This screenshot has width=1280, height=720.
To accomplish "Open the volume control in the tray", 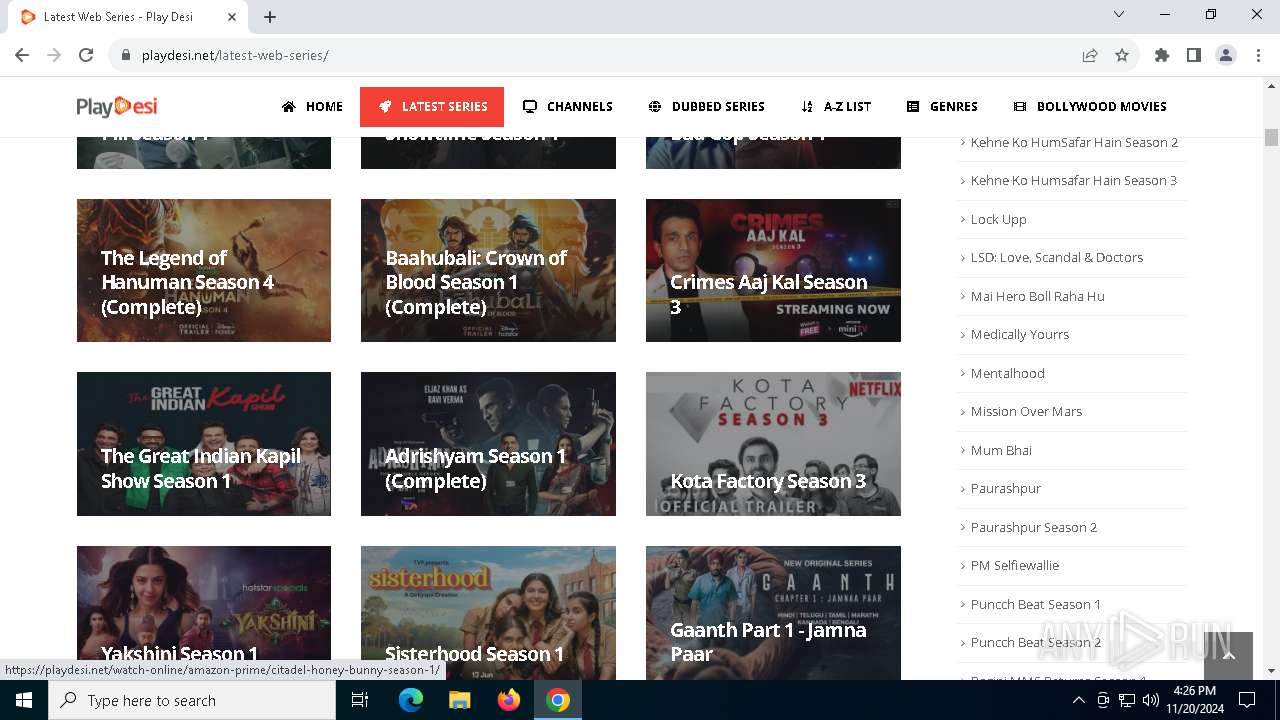I will (x=1150, y=700).
